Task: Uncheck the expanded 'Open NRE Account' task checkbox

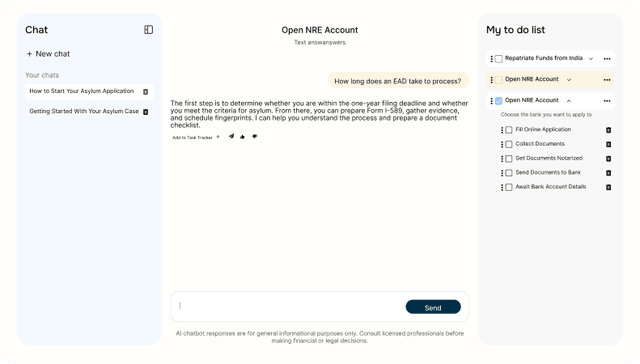Action: pos(499,101)
